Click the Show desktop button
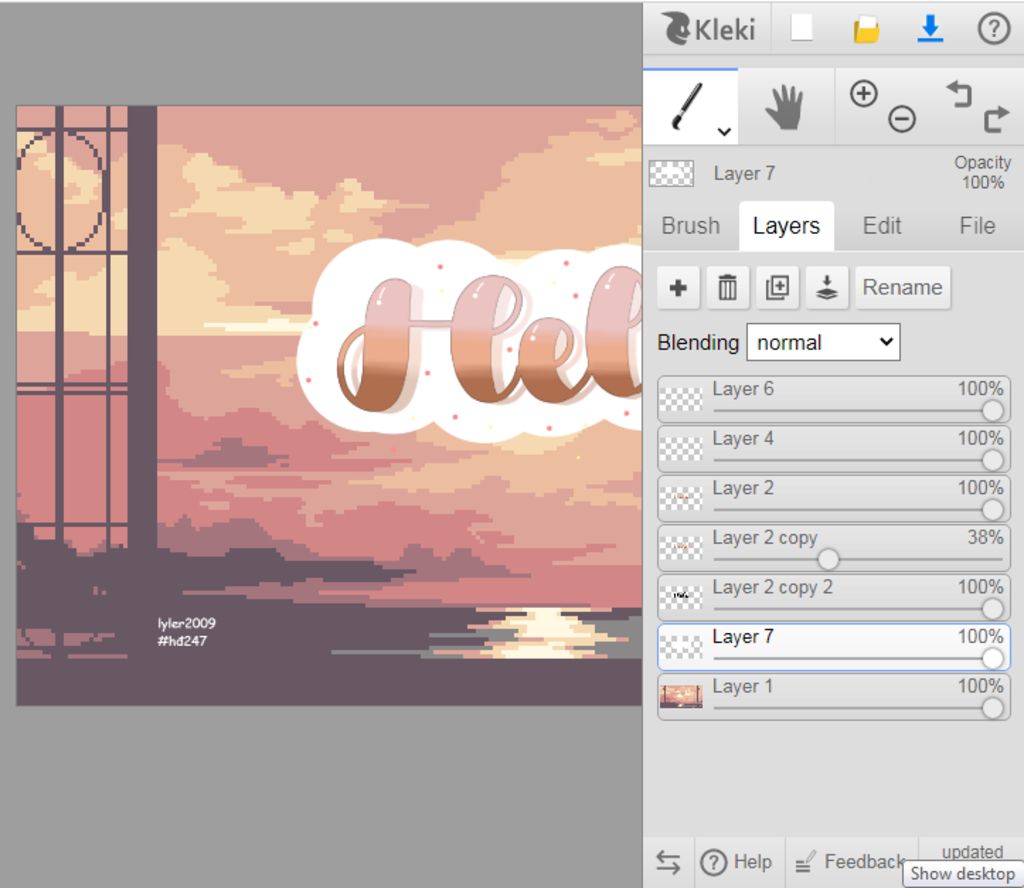Screen dimensions: 1024x888 963,874
